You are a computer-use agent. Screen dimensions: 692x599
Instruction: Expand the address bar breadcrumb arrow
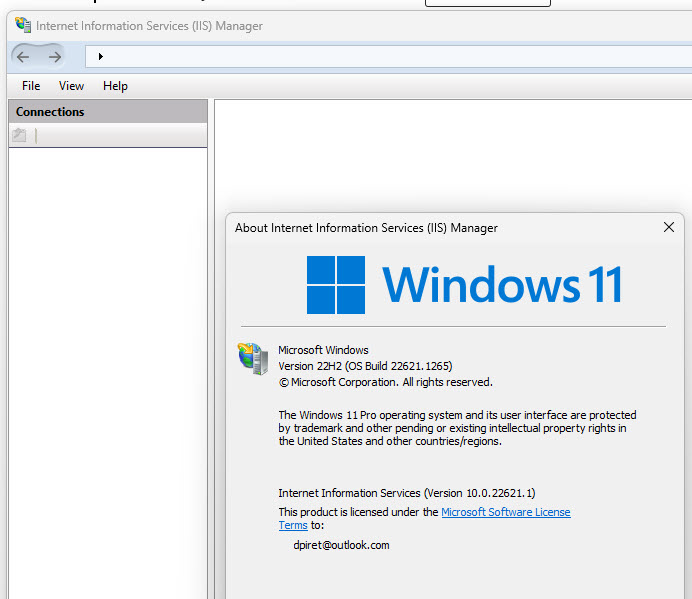(x=101, y=57)
